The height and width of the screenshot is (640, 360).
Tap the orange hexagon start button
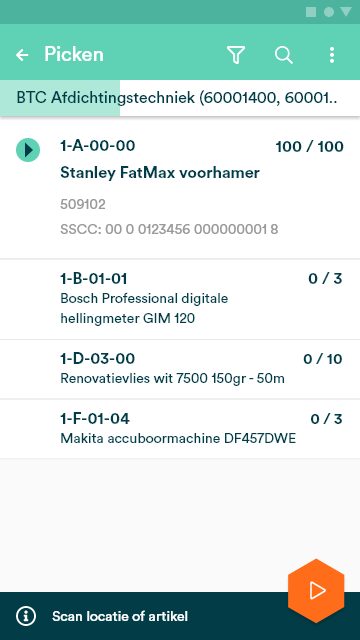pos(316,591)
